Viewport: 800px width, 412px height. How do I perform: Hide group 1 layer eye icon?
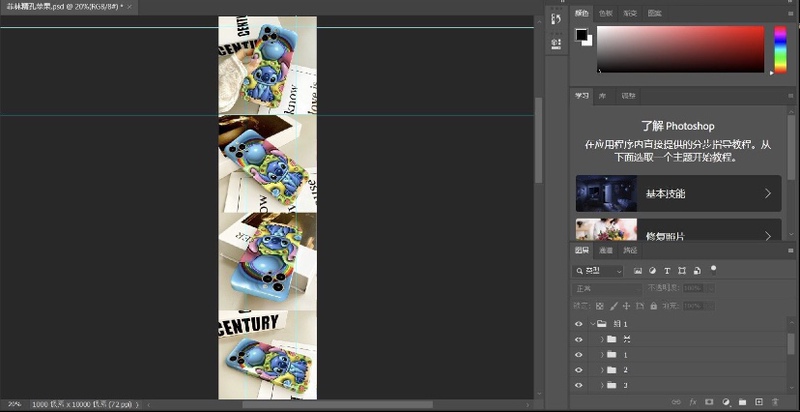coord(578,354)
